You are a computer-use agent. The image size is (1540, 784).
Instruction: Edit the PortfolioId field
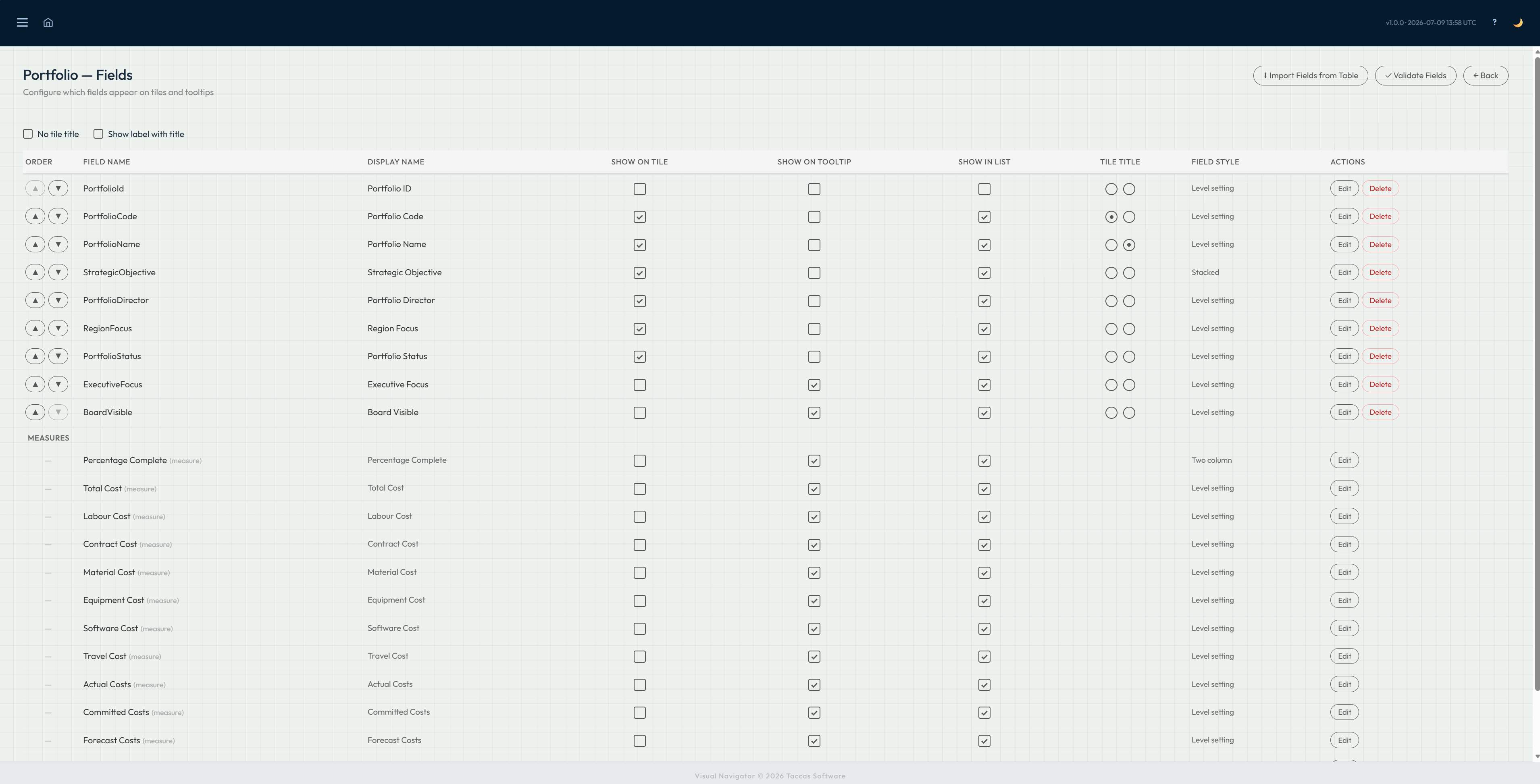[1344, 189]
